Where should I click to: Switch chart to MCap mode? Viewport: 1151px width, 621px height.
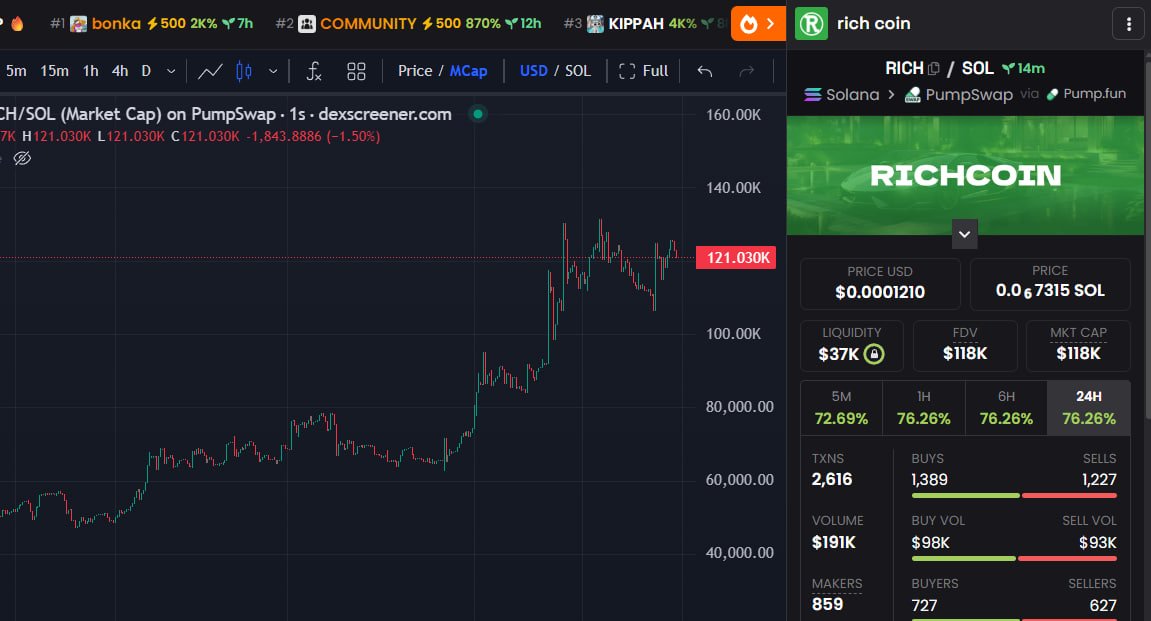(468, 71)
